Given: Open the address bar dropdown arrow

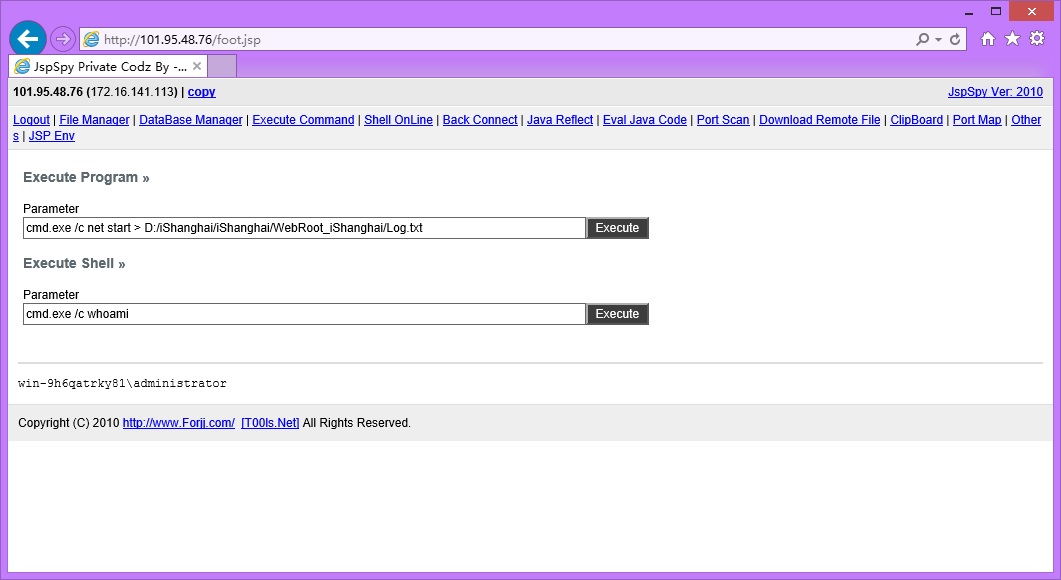Looking at the screenshot, I should click(x=939, y=39).
